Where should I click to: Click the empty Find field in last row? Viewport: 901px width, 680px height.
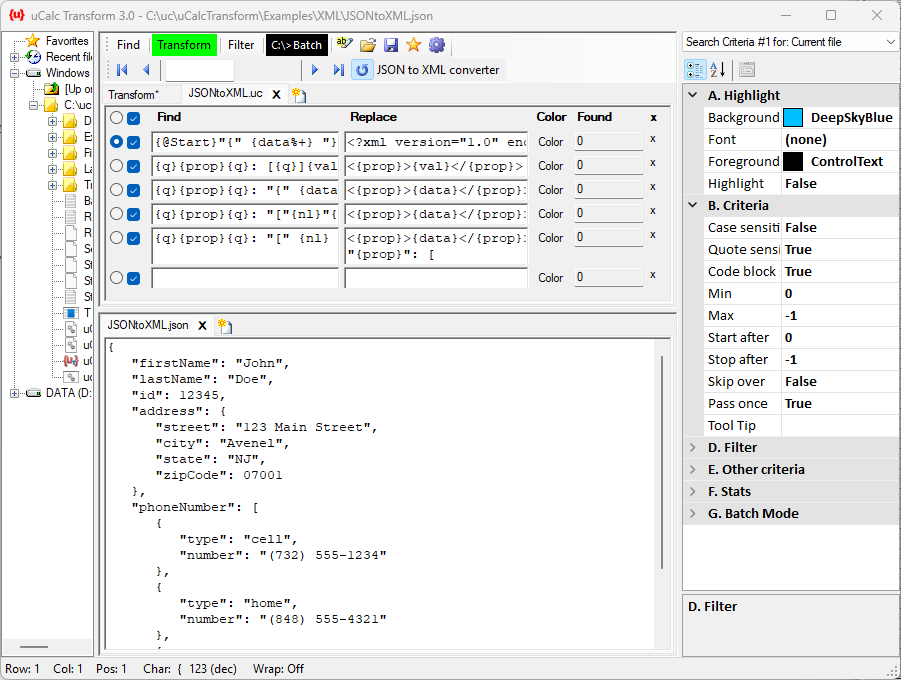pos(245,278)
